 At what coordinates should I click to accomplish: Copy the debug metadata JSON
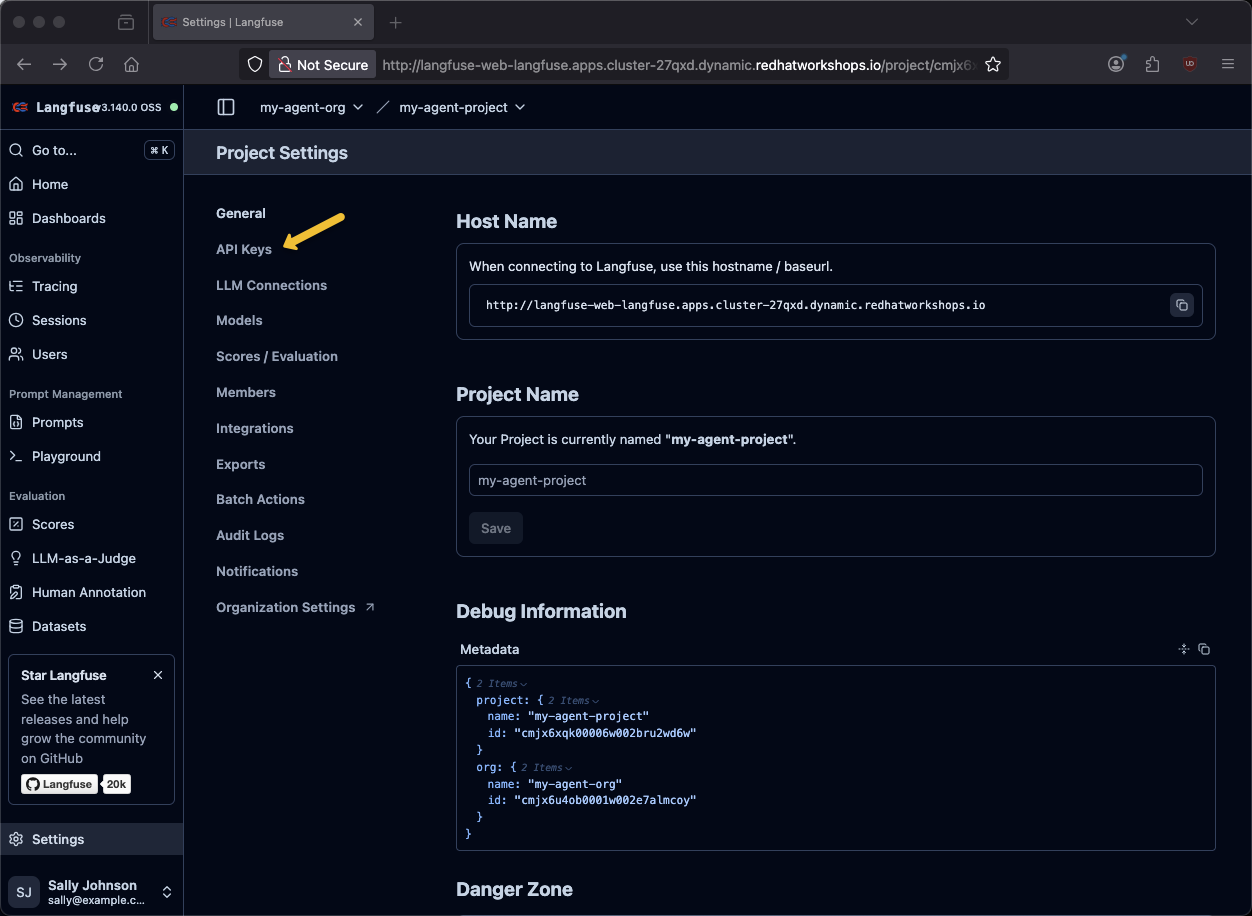point(1204,649)
